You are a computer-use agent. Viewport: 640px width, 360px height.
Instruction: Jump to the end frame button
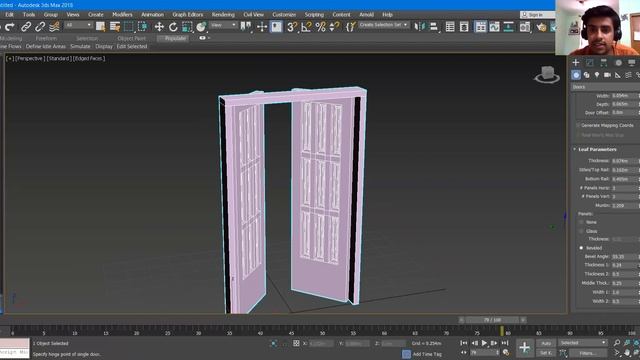click(x=505, y=343)
